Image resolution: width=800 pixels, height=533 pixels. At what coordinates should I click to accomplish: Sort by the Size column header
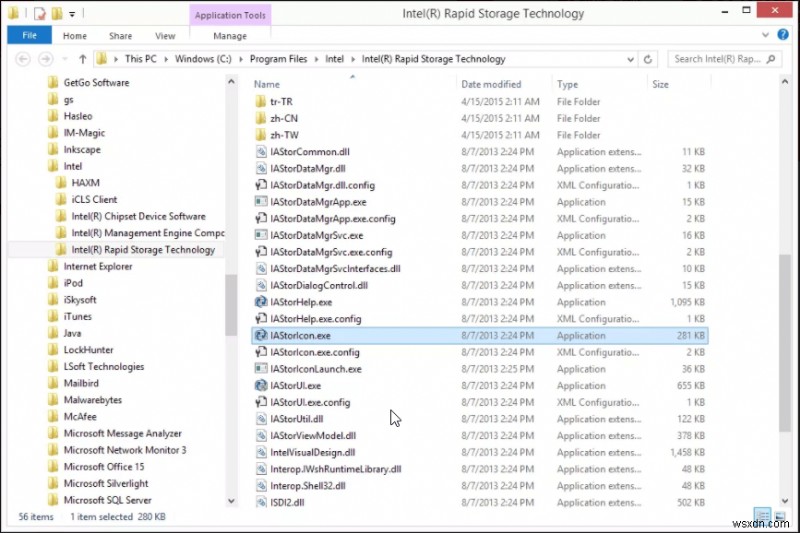660,84
